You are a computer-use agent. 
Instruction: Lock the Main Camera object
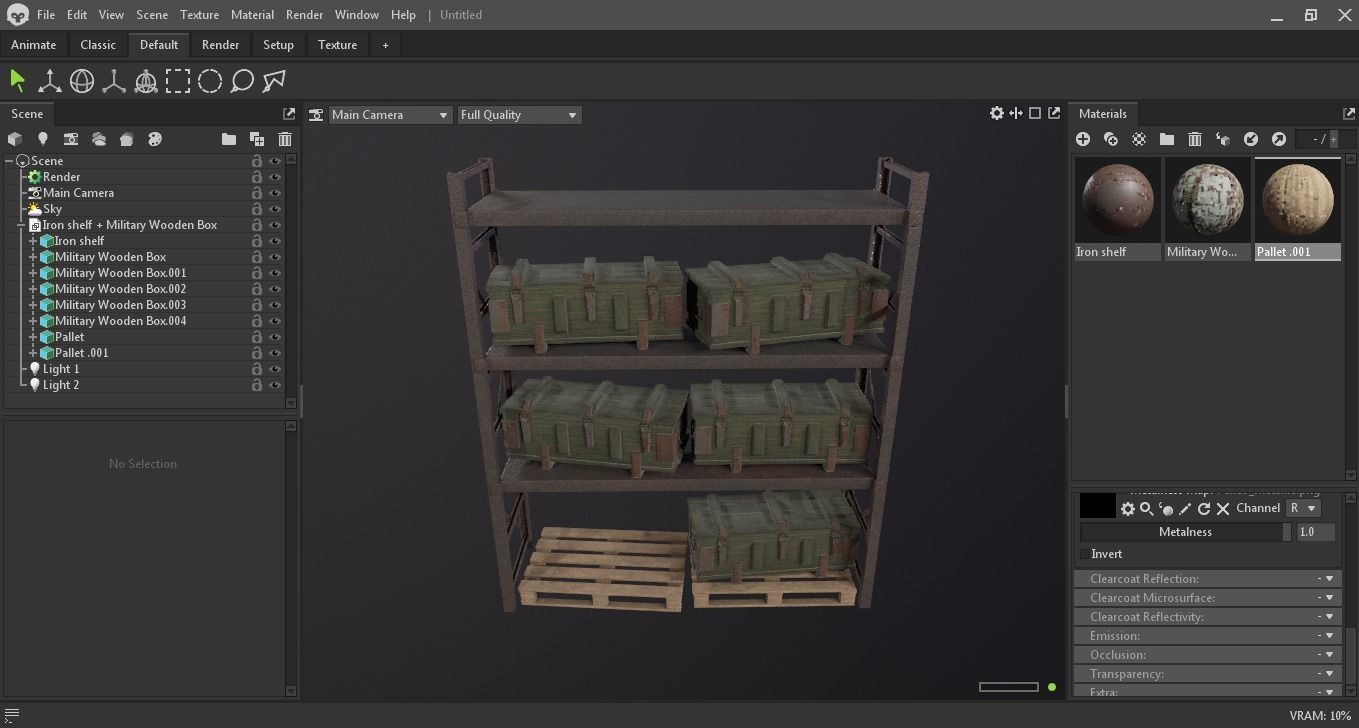tap(257, 193)
